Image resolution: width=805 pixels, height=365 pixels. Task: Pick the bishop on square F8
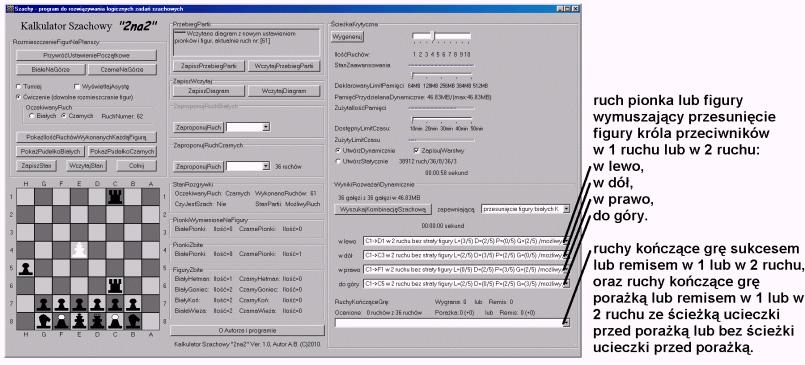tap(61, 320)
